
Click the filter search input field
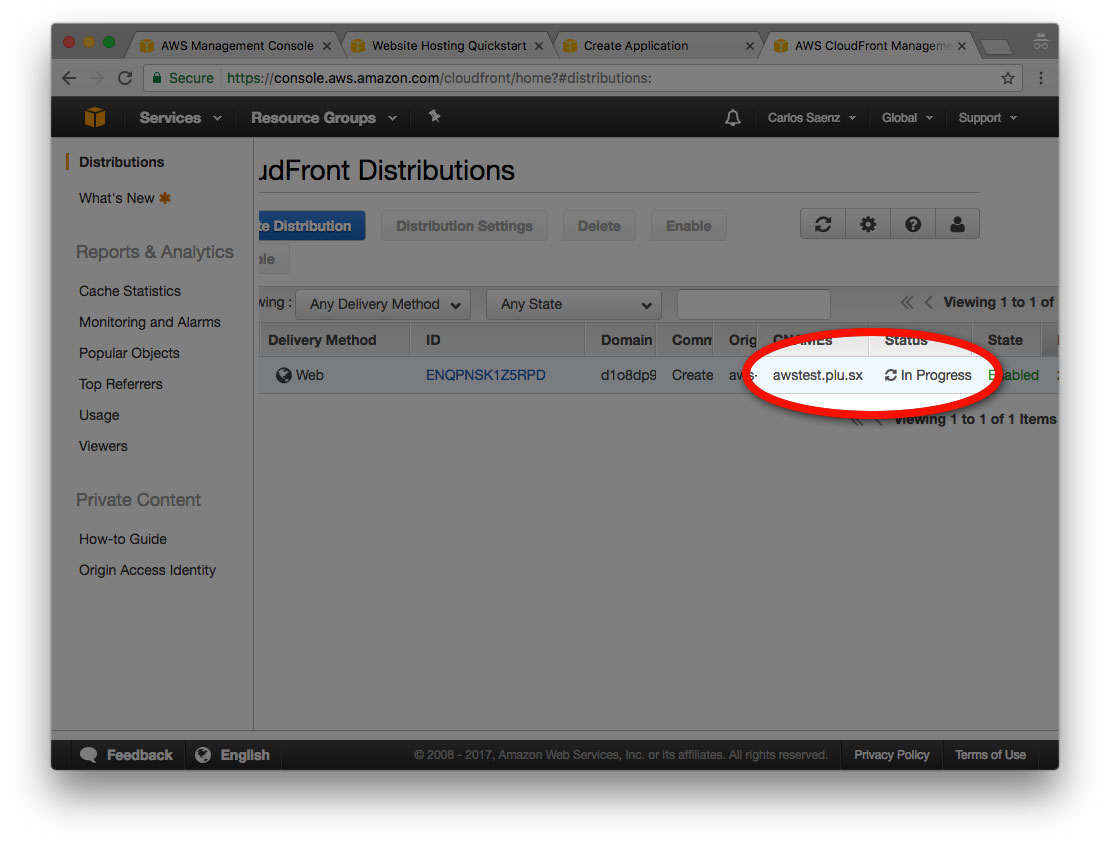[x=754, y=304]
